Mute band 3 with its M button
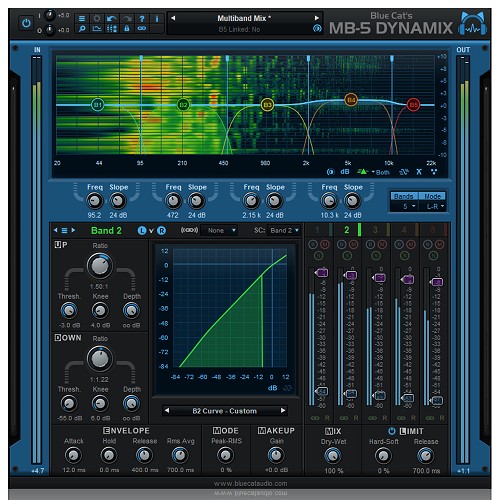Viewport: 500px width, 500px height. [x=382, y=245]
